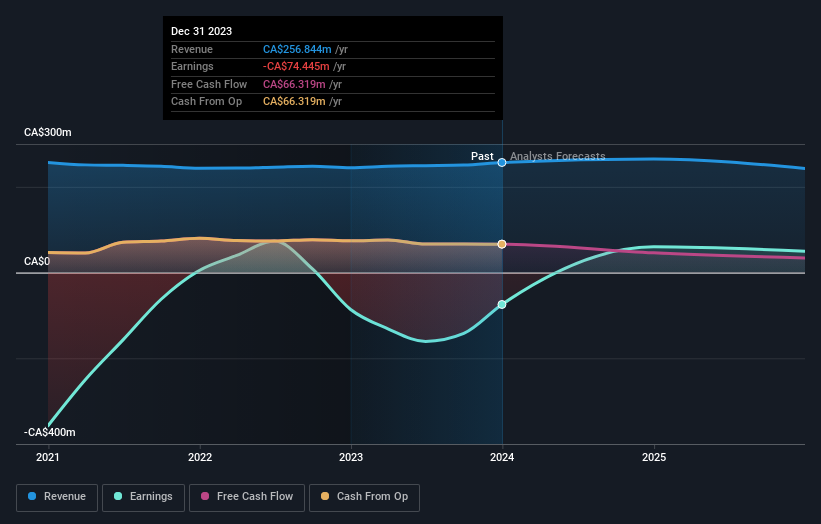Click the Free Cash Flow row label in tooltip
This screenshot has height=524, width=821.
click(x=209, y=84)
